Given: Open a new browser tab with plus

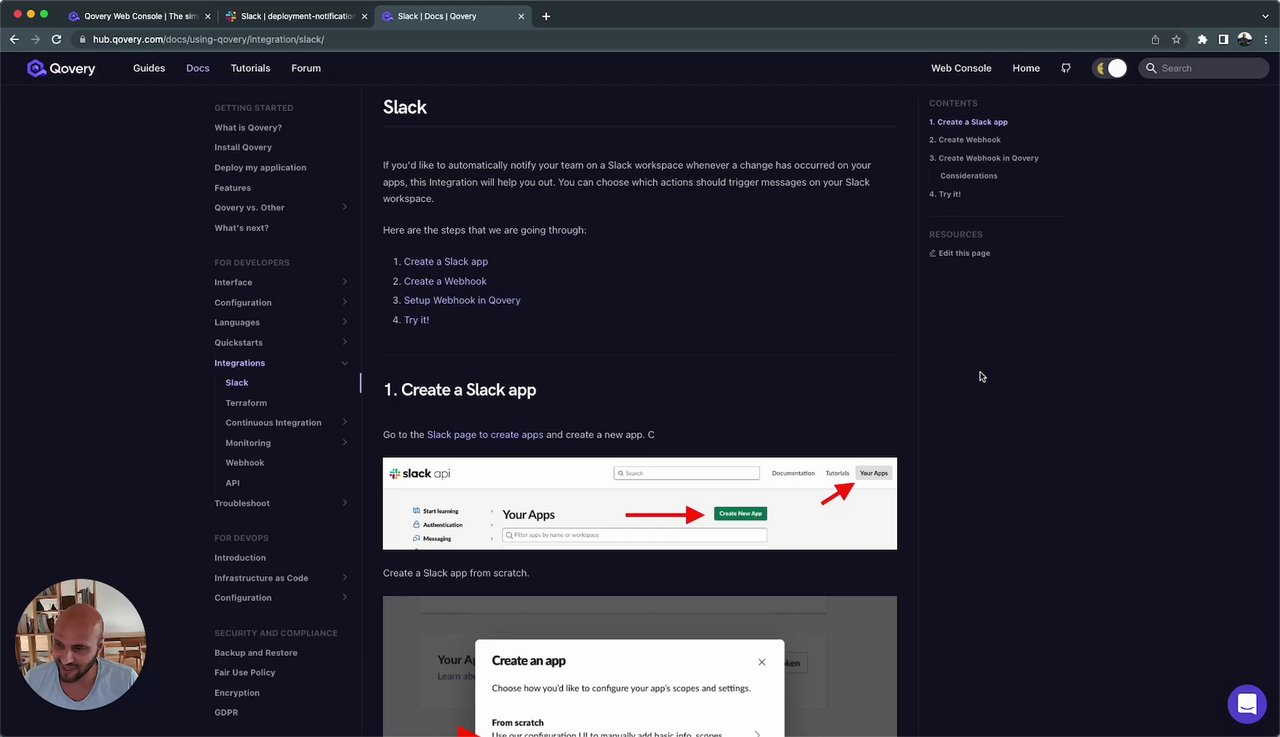Looking at the screenshot, I should (546, 16).
